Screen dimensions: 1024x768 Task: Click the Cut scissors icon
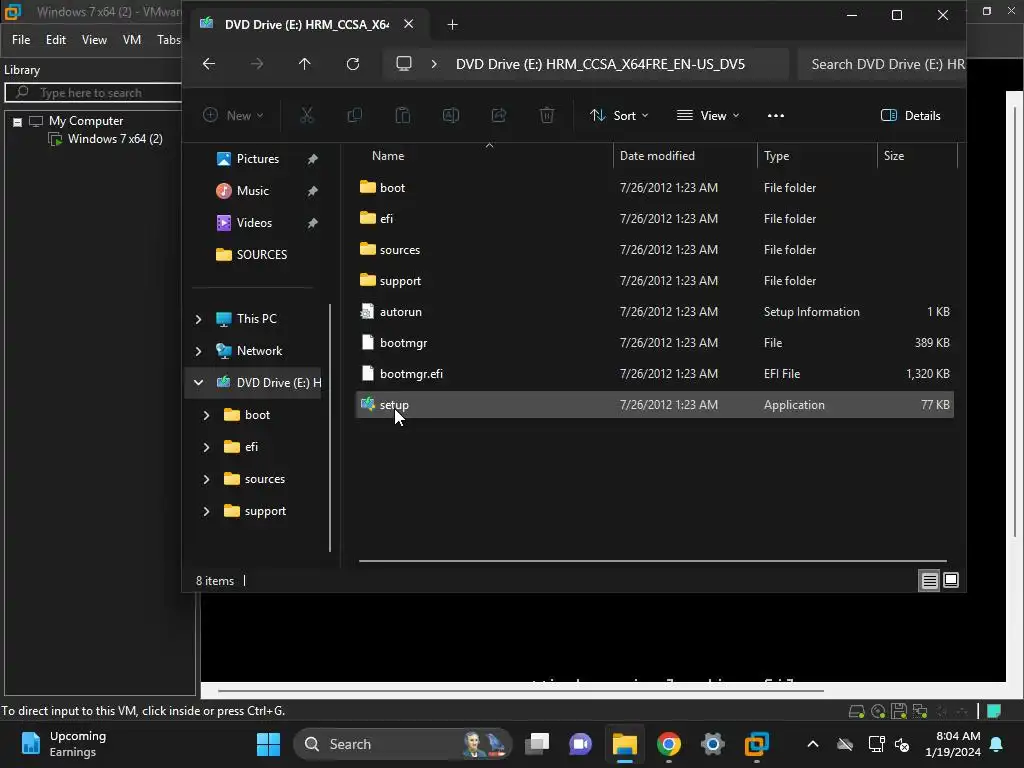point(306,116)
